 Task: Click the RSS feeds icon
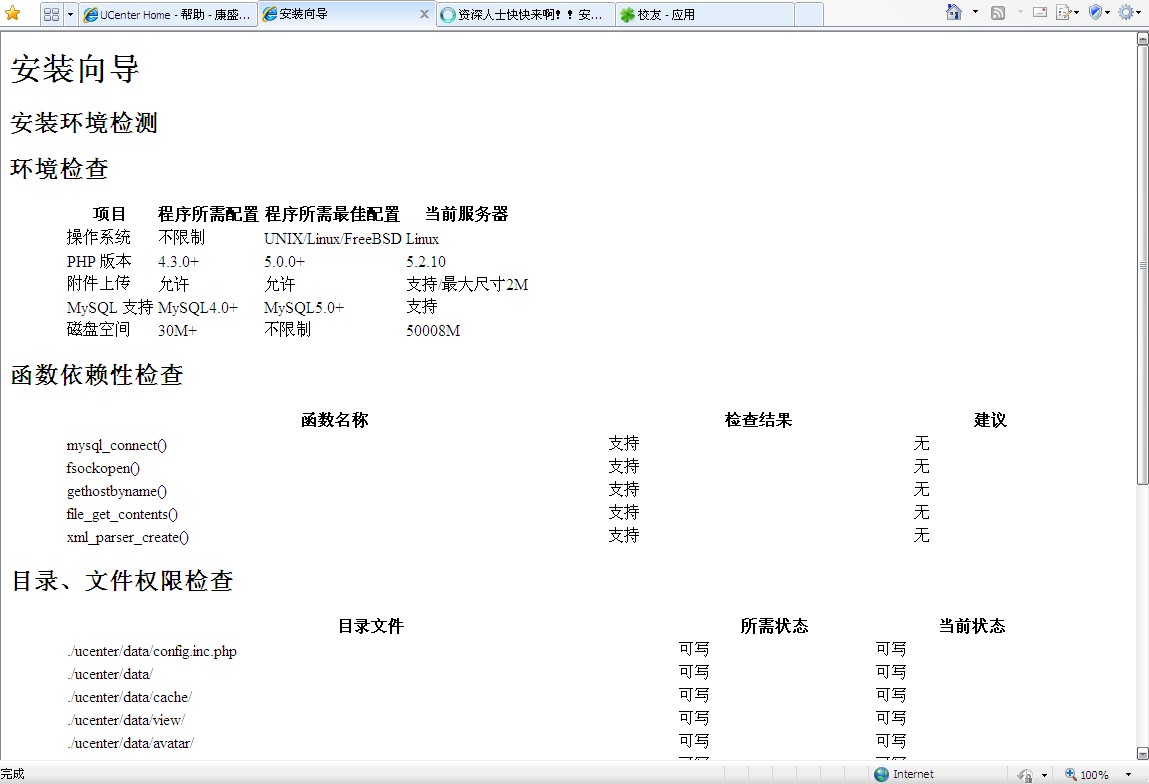tap(997, 12)
